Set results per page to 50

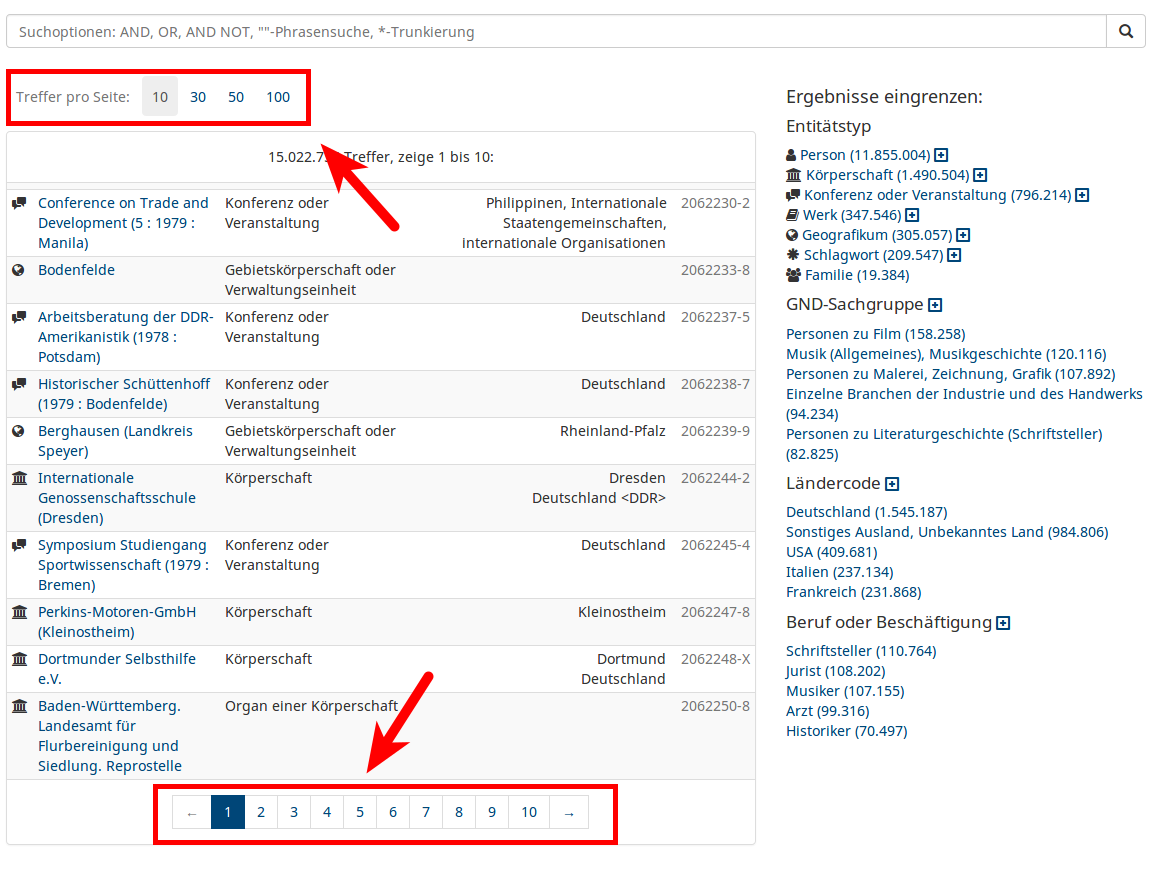(236, 97)
